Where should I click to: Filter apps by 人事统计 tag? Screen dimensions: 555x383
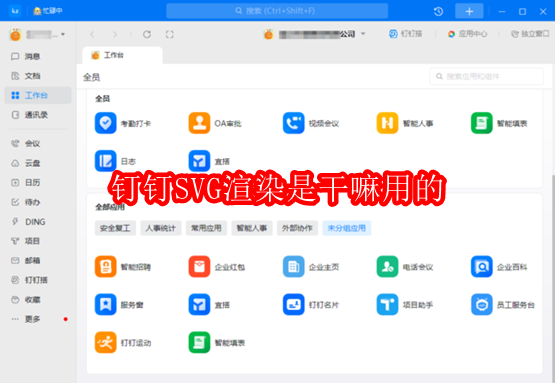[161, 228]
